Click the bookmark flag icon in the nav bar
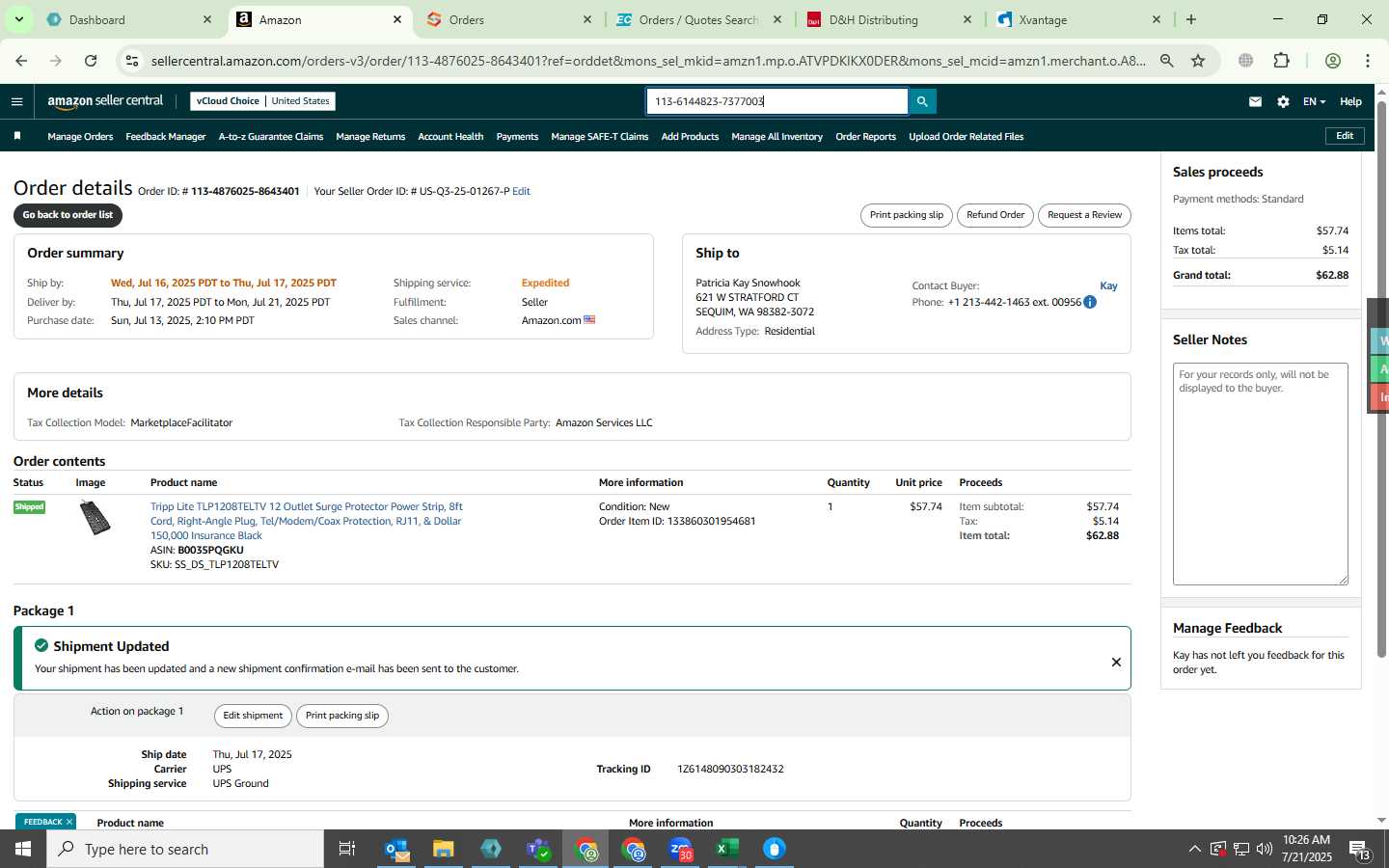 point(17,136)
